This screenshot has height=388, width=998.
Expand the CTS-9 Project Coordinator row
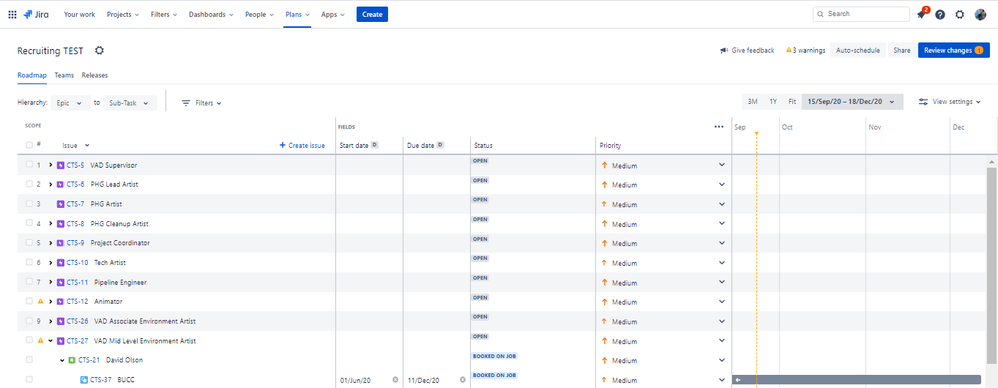click(x=50, y=243)
